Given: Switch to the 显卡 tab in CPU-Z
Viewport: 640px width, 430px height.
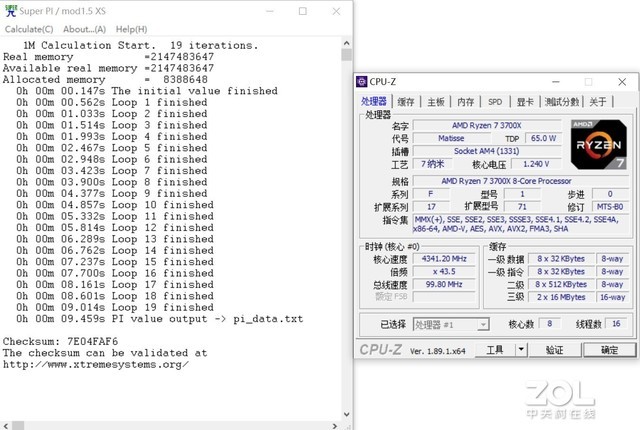Looking at the screenshot, I should tap(525, 102).
